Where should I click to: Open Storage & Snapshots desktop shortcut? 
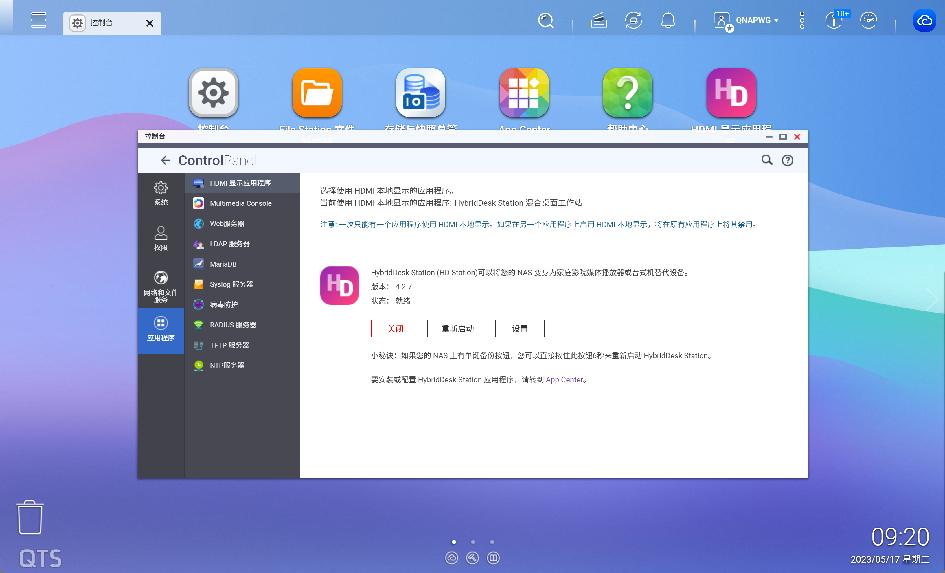[x=421, y=93]
